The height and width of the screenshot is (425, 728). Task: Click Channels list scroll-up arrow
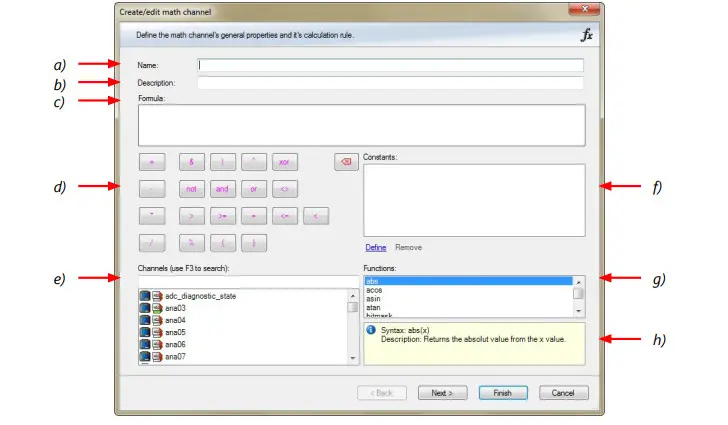353,296
